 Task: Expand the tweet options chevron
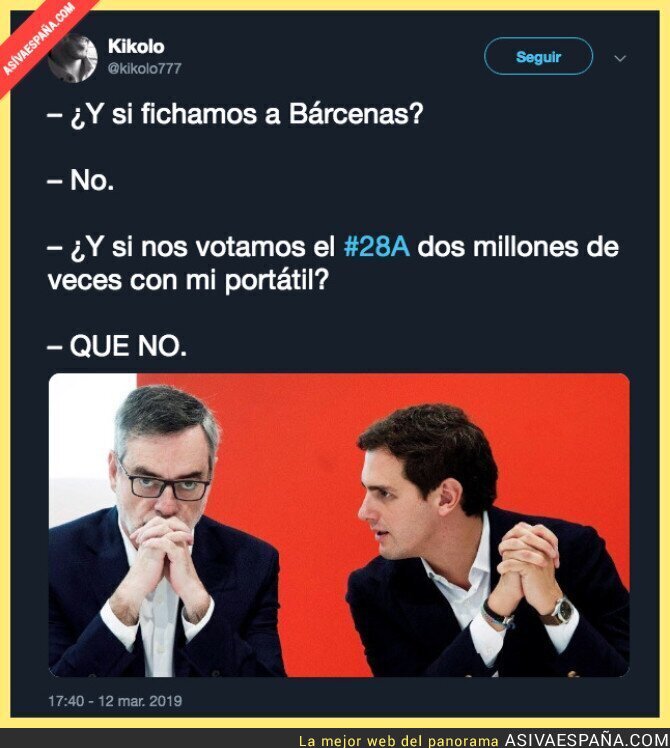pyautogui.click(x=620, y=58)
